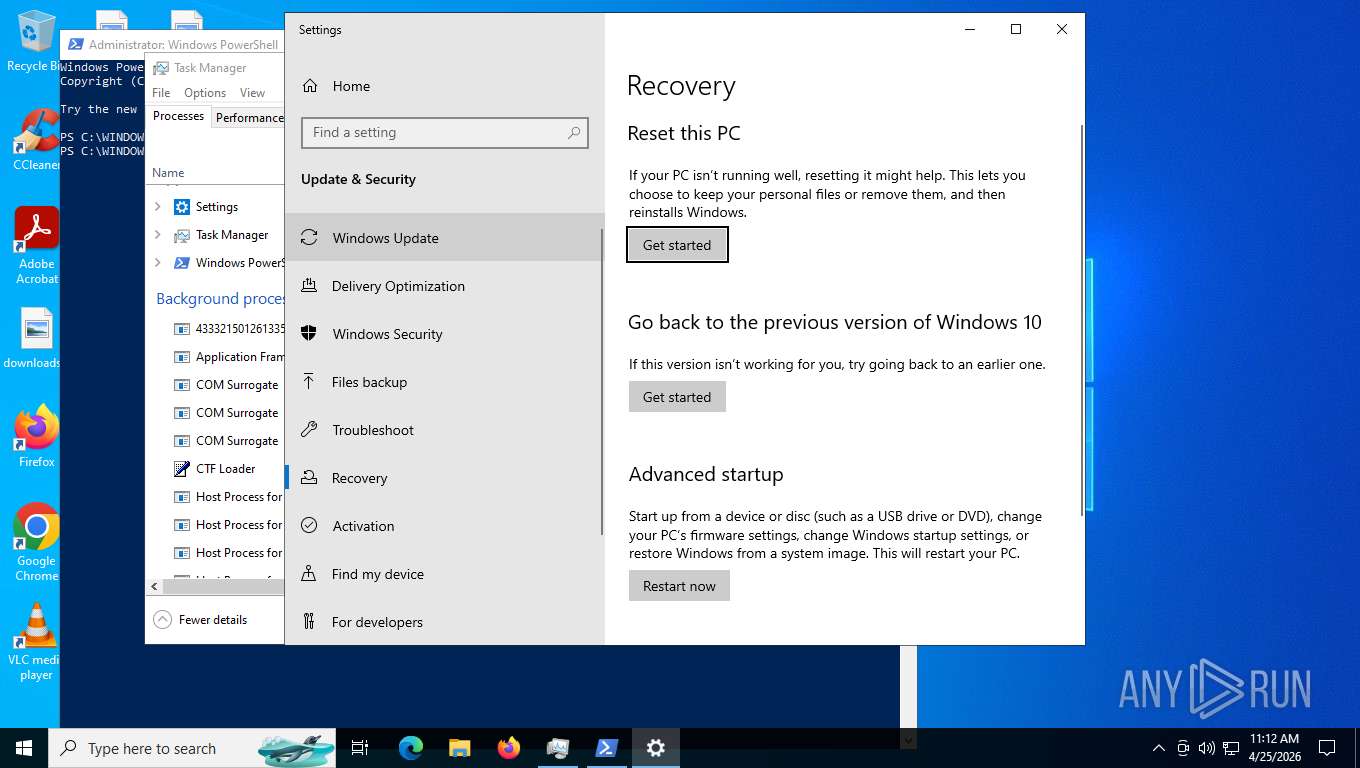Open Task View from the taskbar

360,748
